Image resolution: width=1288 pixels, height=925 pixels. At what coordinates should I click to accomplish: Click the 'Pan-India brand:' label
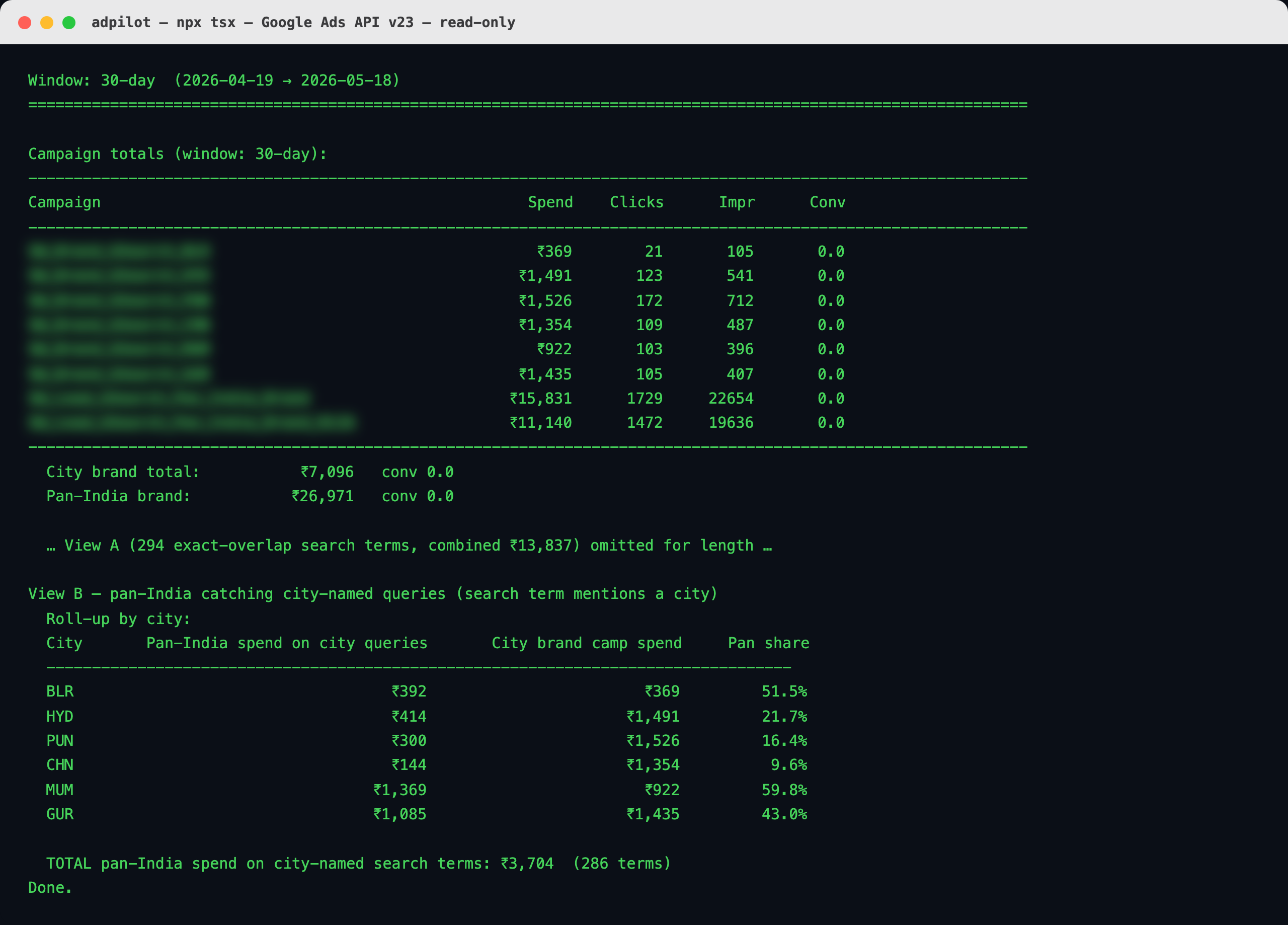pos(118,496)
